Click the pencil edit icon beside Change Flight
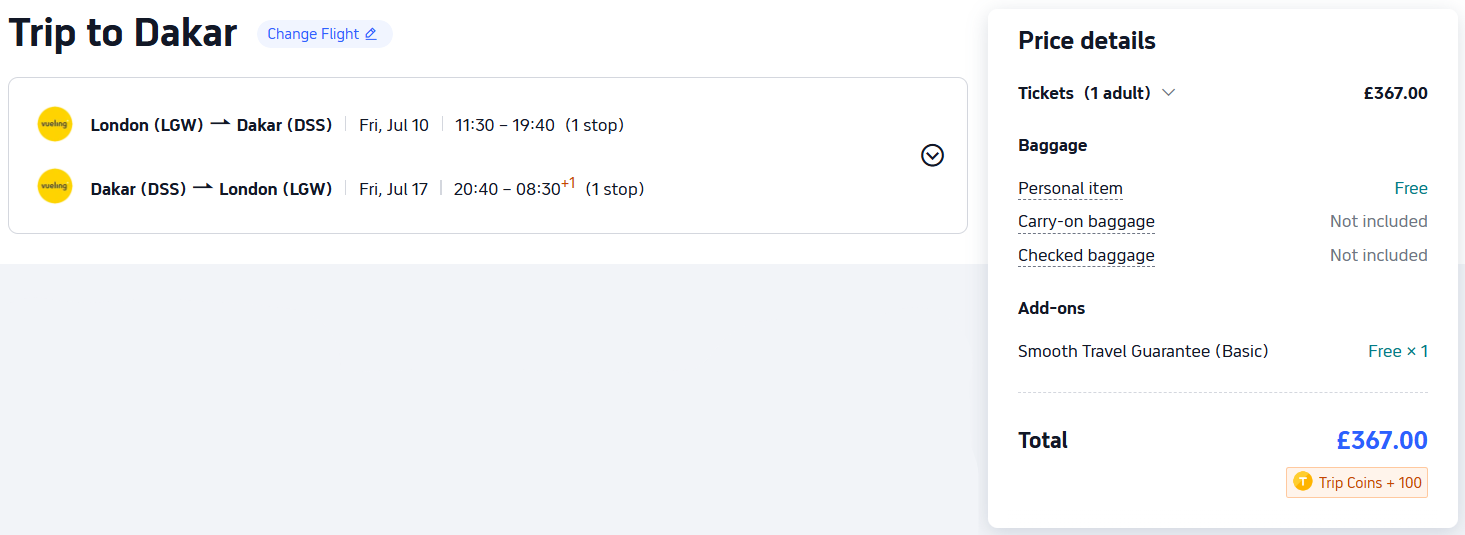The height and width of the screenshot is (535, 1465). click(371, 34)
